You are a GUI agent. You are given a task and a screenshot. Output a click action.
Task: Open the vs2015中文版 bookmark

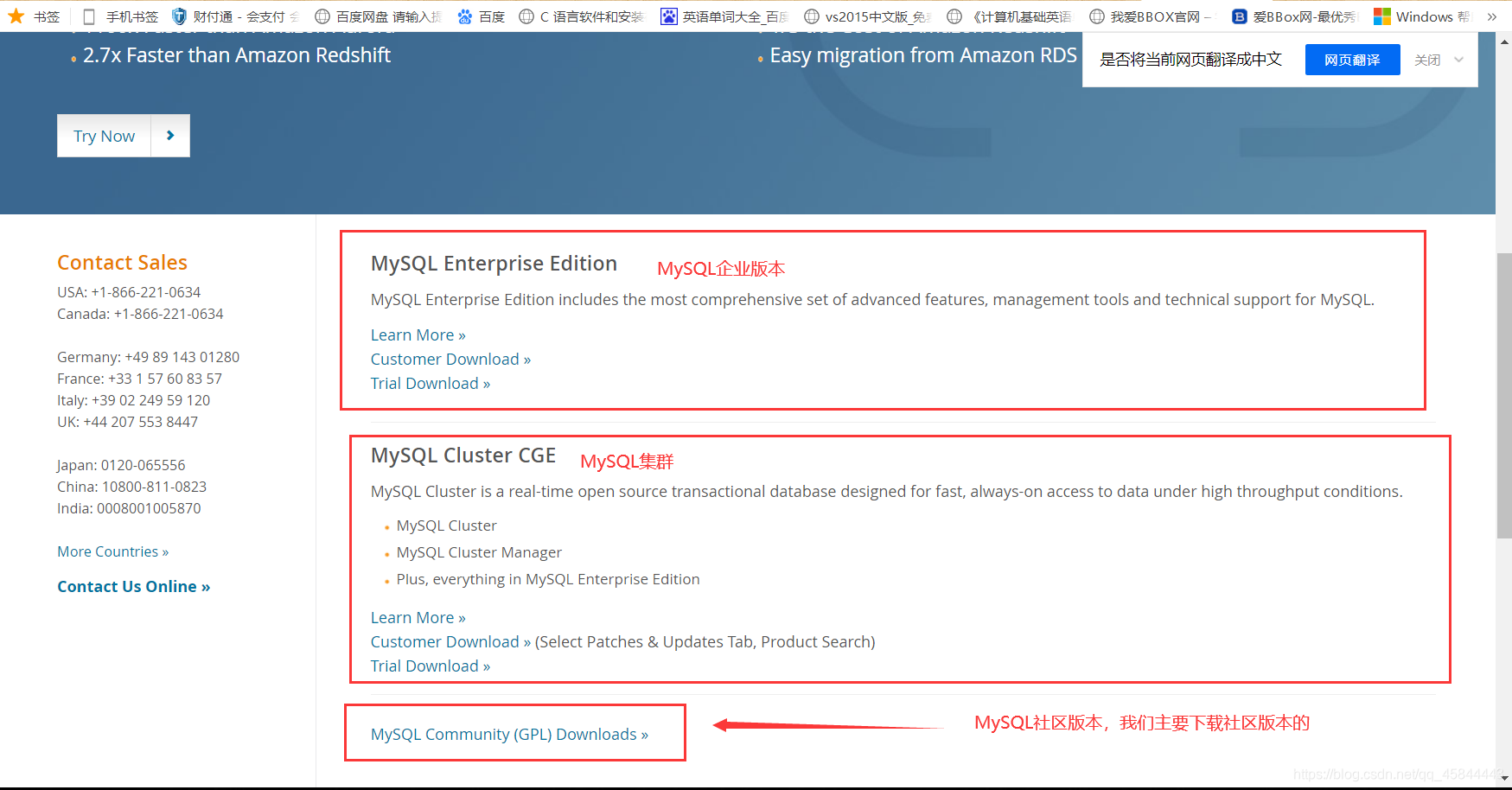[867, 16]
